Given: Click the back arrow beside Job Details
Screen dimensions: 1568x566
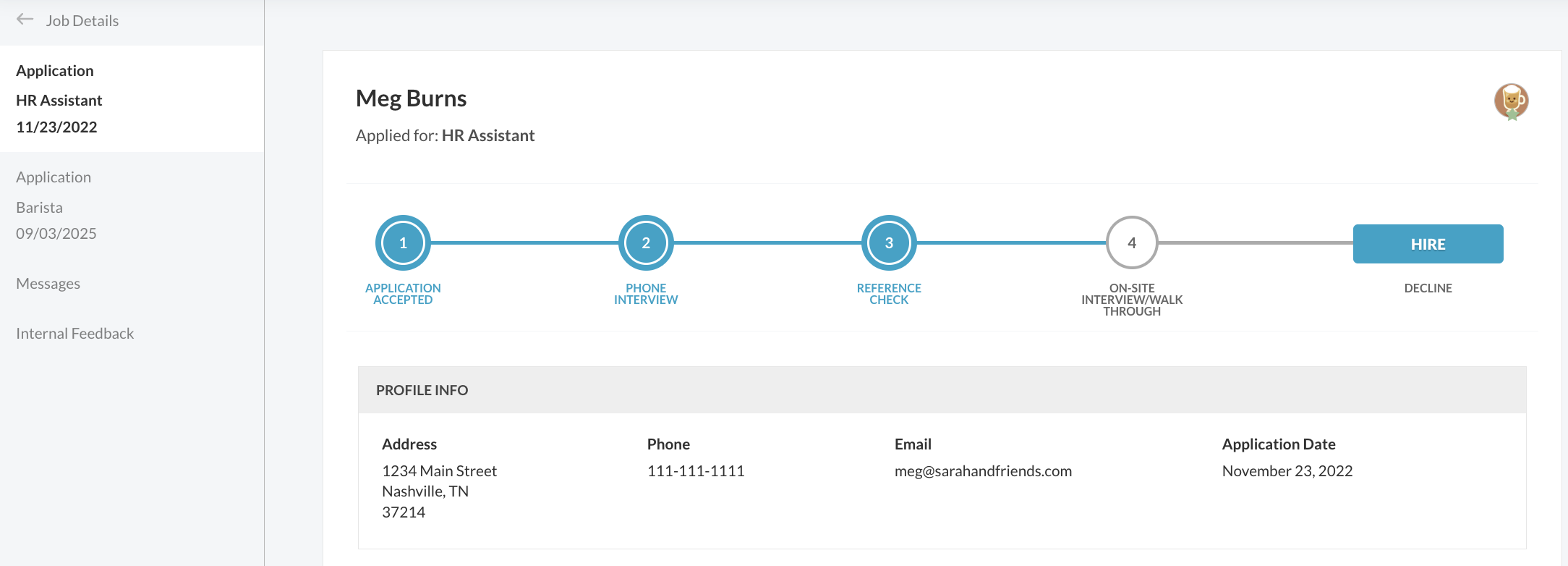Looking at the screenshot, I should [25, 20].
